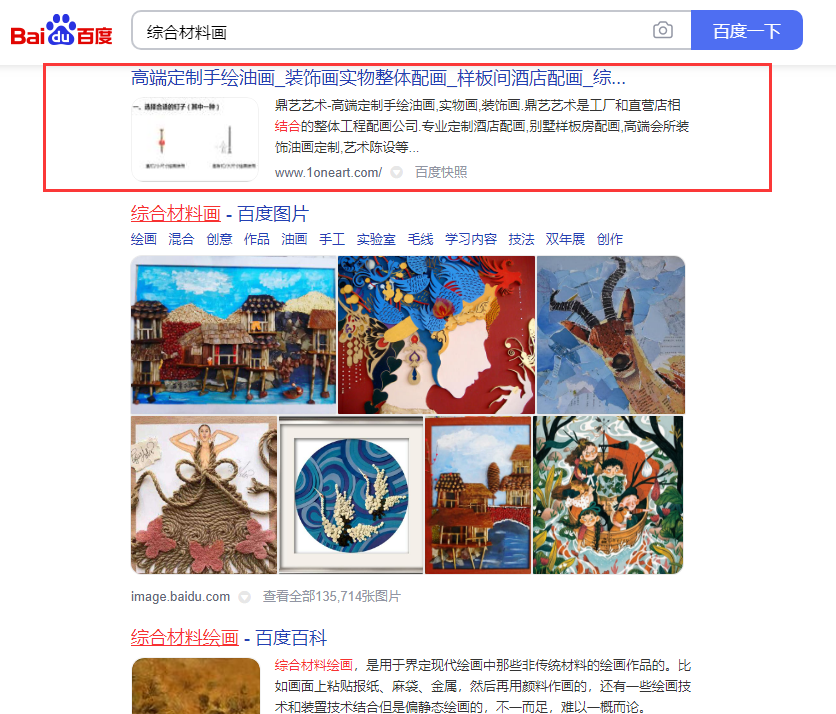Click the camera image search icon
Image resolution: width=836 pixels, height=714 pixels.
tap(663, 30)
